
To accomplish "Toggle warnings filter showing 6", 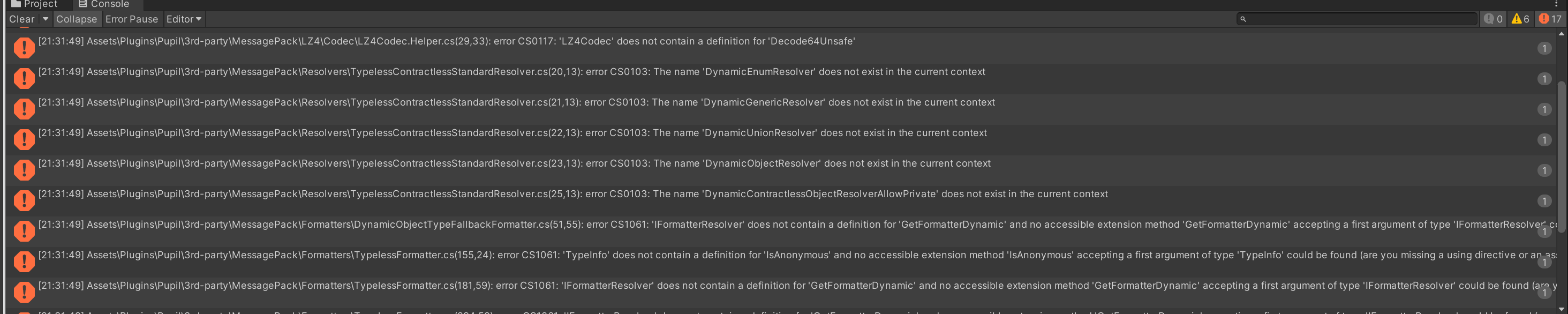I will point(1520,19).
